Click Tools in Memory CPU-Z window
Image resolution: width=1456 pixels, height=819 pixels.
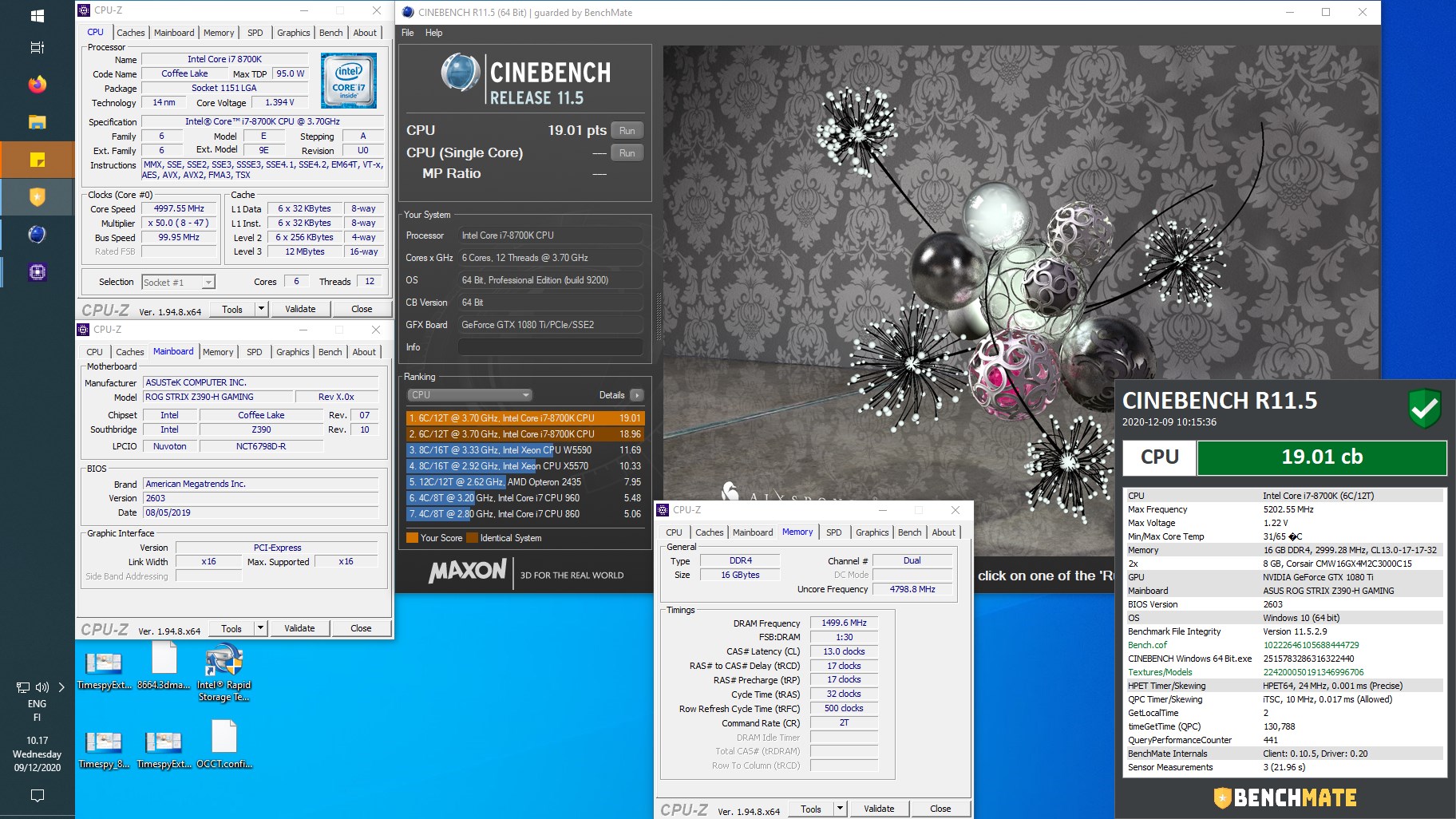click(x=811, y=809)
